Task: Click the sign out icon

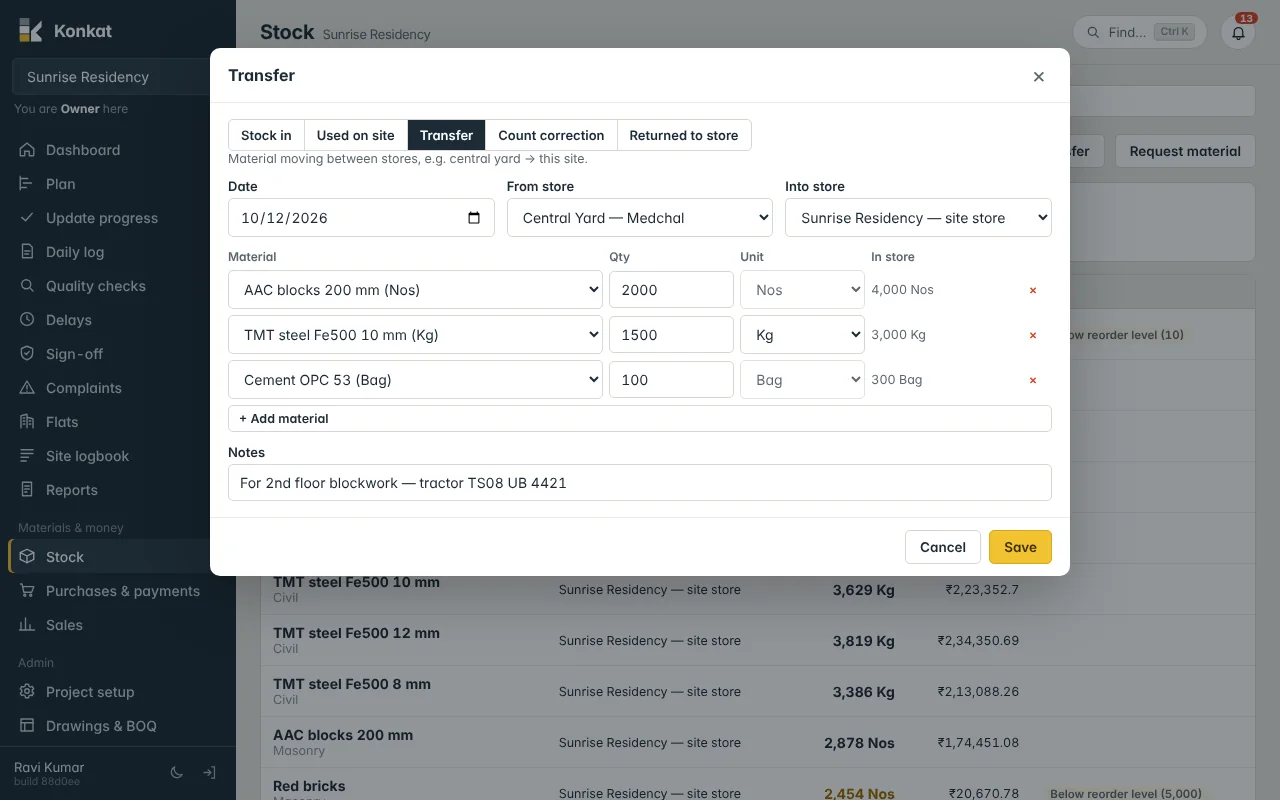Action: pyautogui.click(x=209, y=773)
